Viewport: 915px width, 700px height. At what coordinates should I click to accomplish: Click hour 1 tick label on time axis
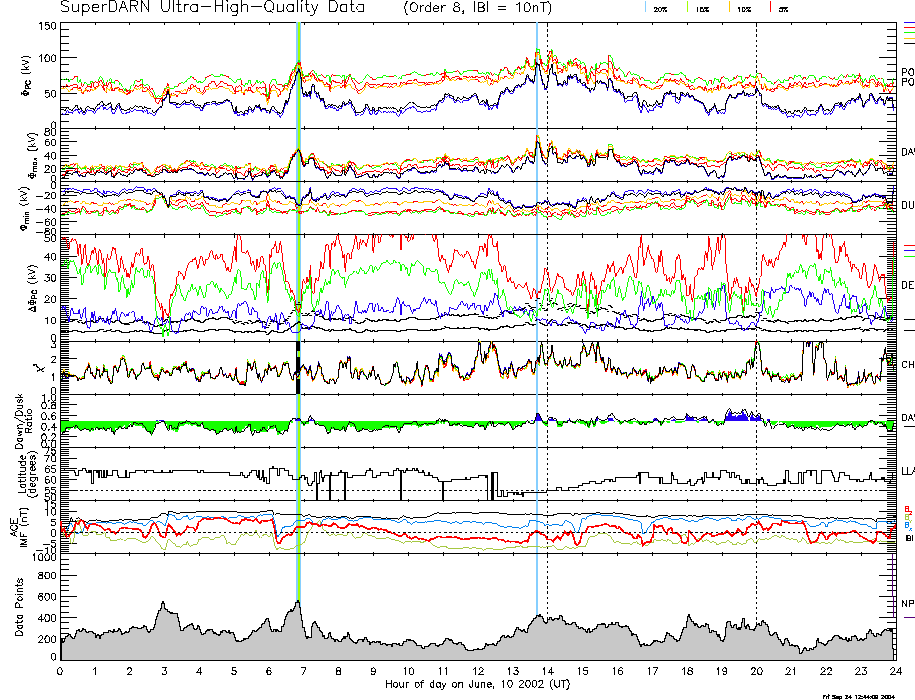95,671
